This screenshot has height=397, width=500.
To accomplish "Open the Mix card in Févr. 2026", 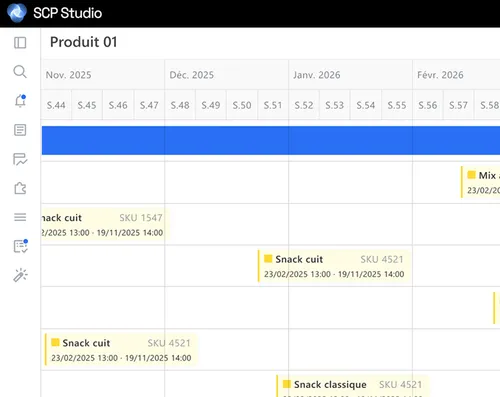I will (x=480, y=182).
